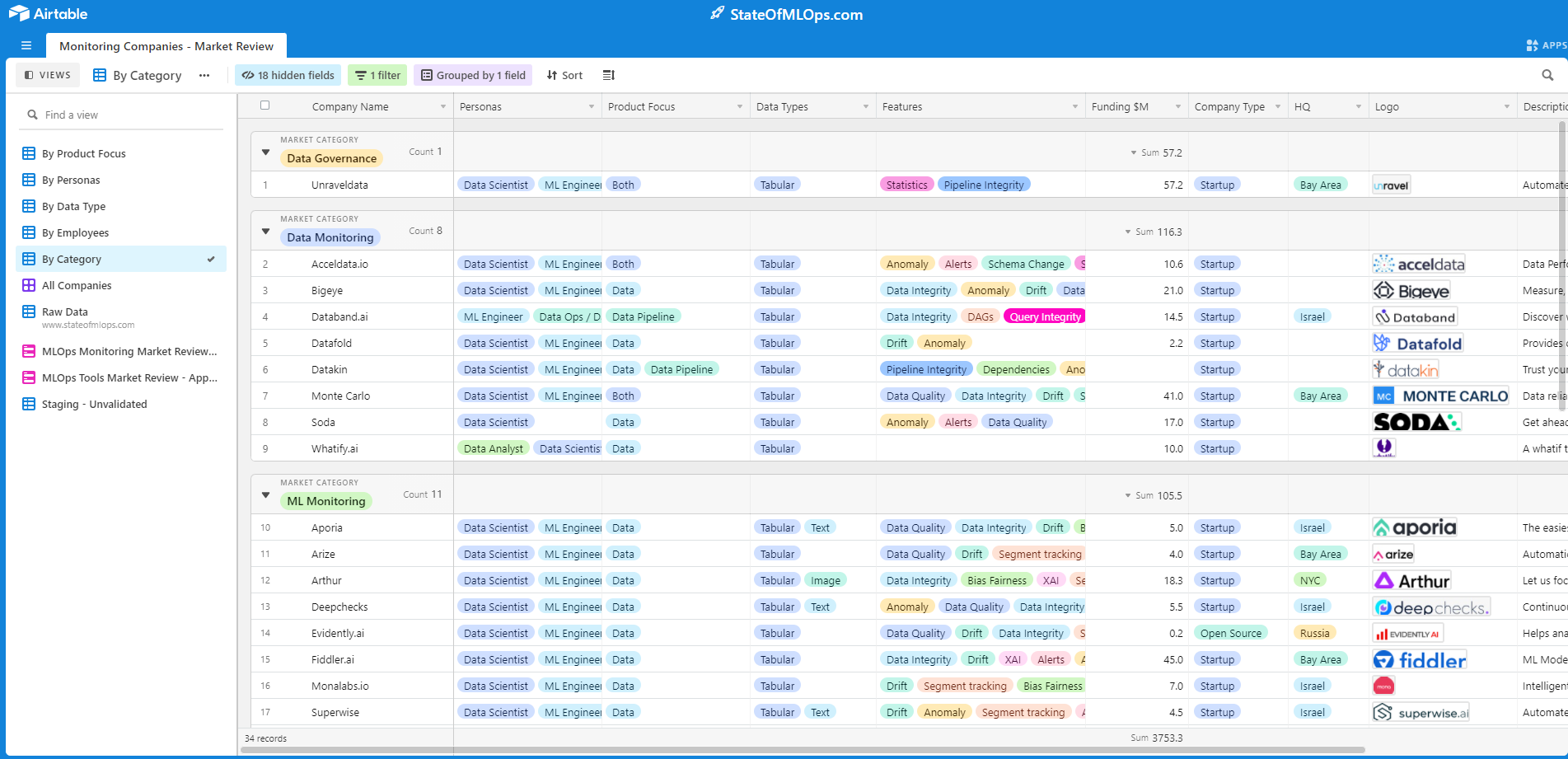1568x759 pixels.
Task: Open the Arthur logo thumbnail
Action: pyautogui.click(x=1412, y=580)
